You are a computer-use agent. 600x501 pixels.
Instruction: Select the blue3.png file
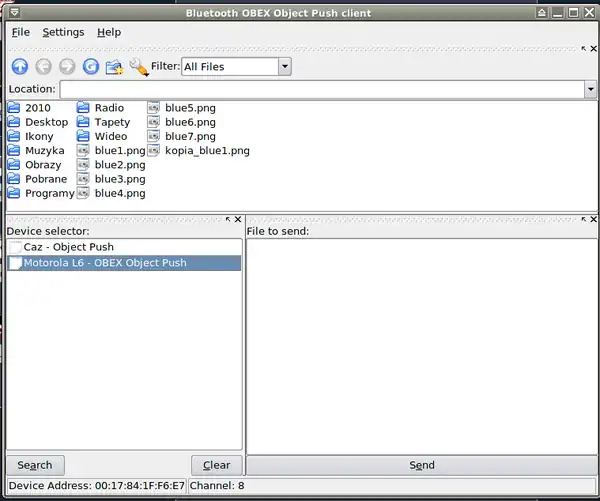pyautogui.click(x=119, y=179)
